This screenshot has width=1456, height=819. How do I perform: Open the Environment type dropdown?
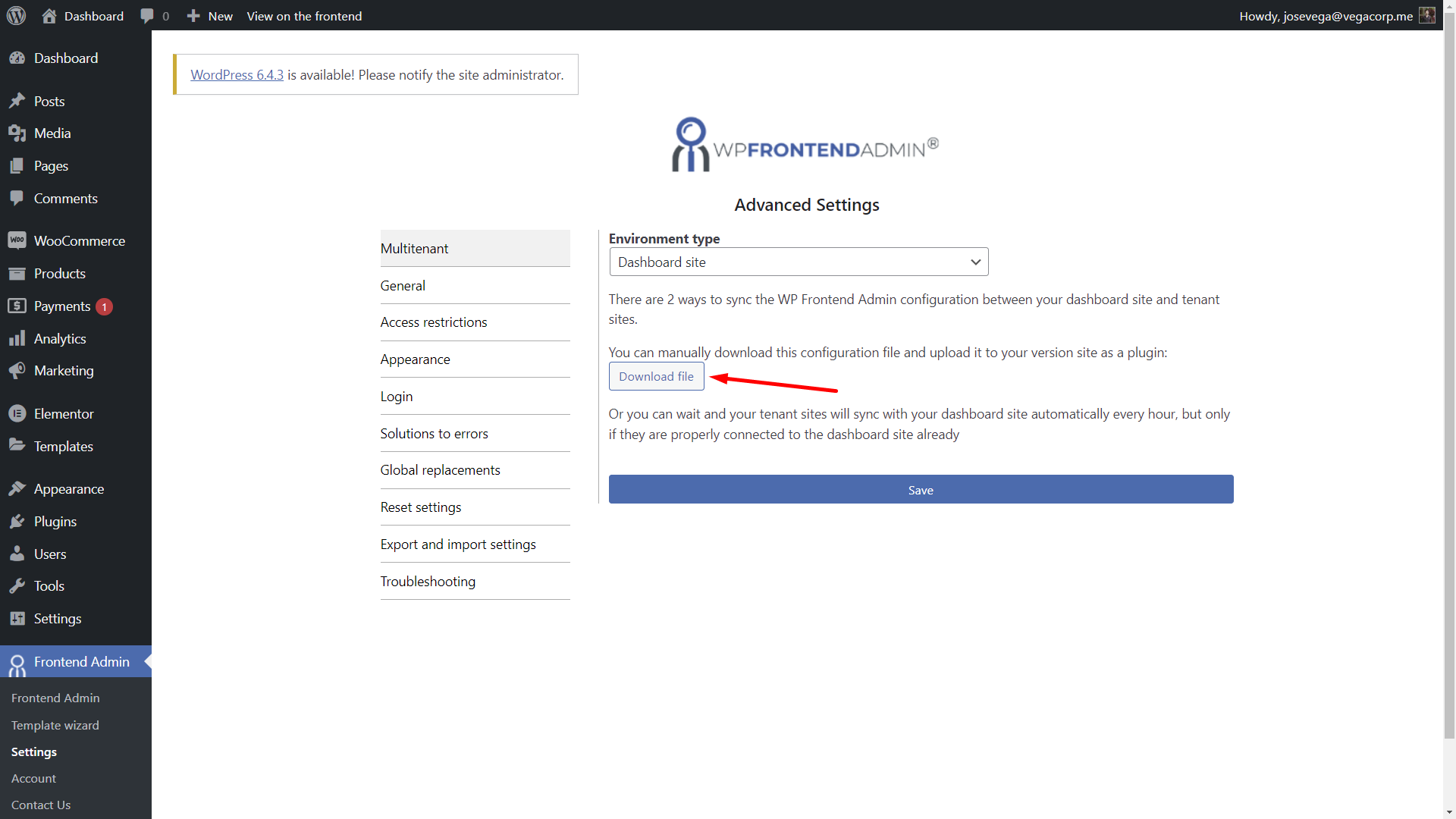tap(799, 262)
